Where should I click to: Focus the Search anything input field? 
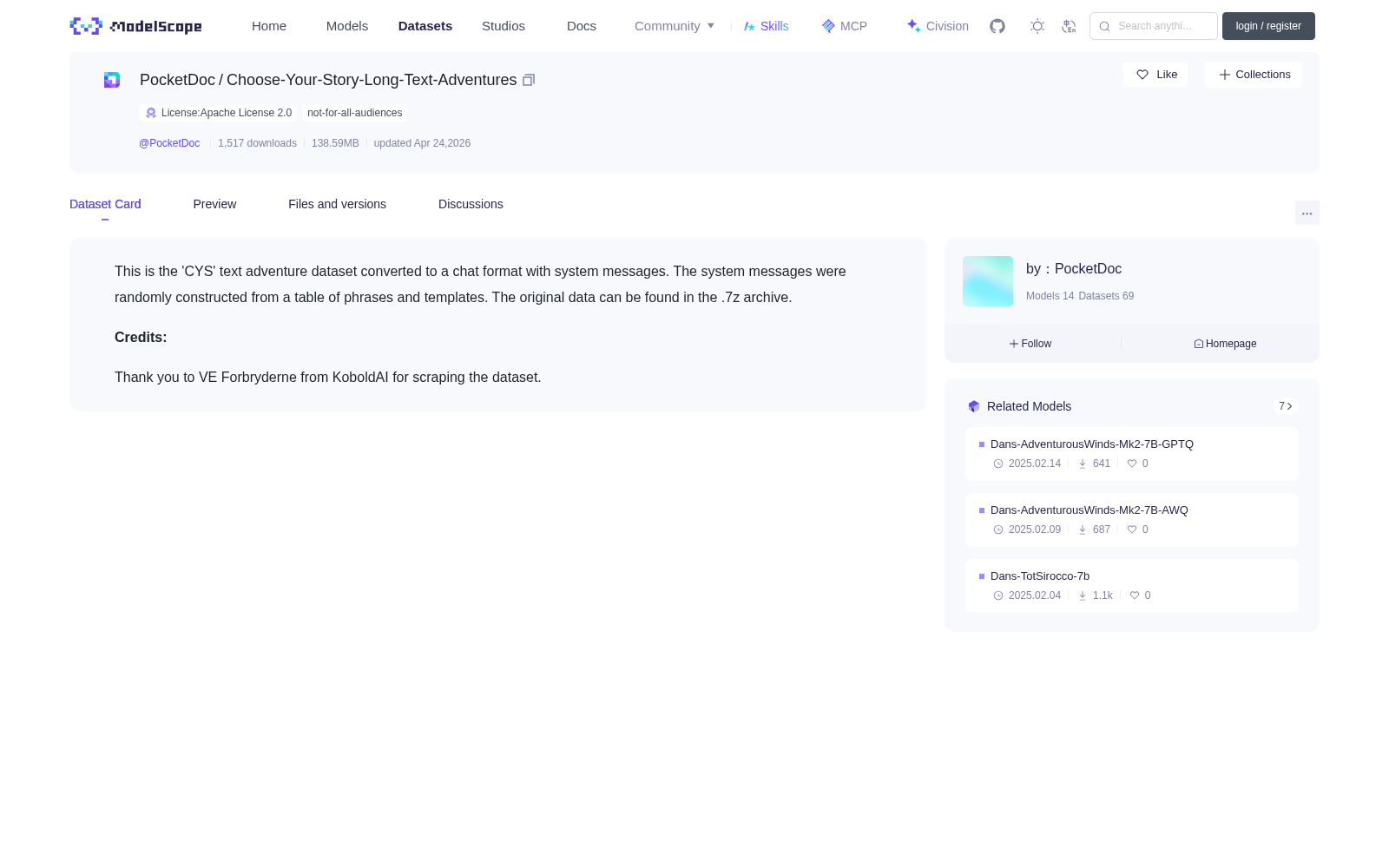point(1154,26)
